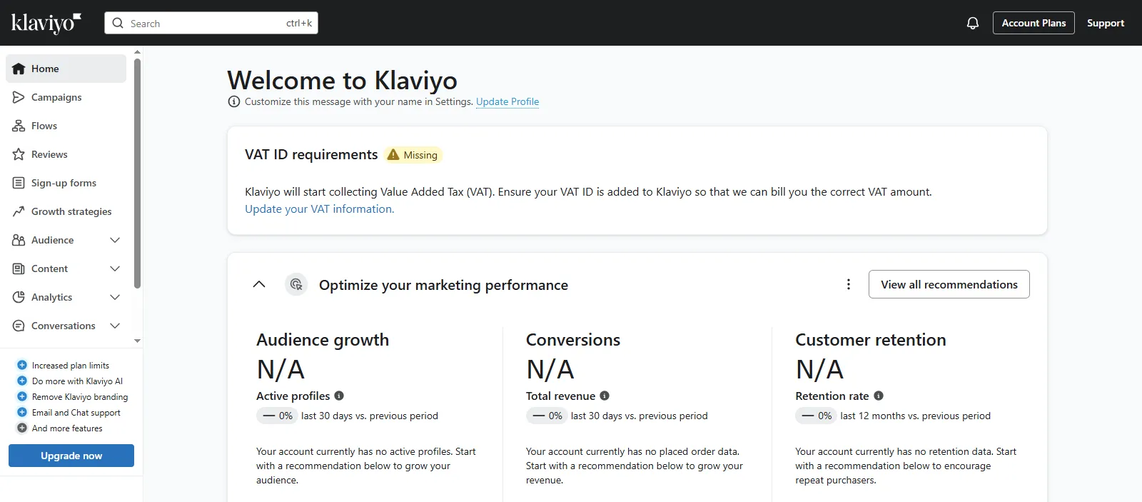Viewport: 1142px width, 502px height.
Task: Click the Flows diagram icon
Action: (19, 126)
